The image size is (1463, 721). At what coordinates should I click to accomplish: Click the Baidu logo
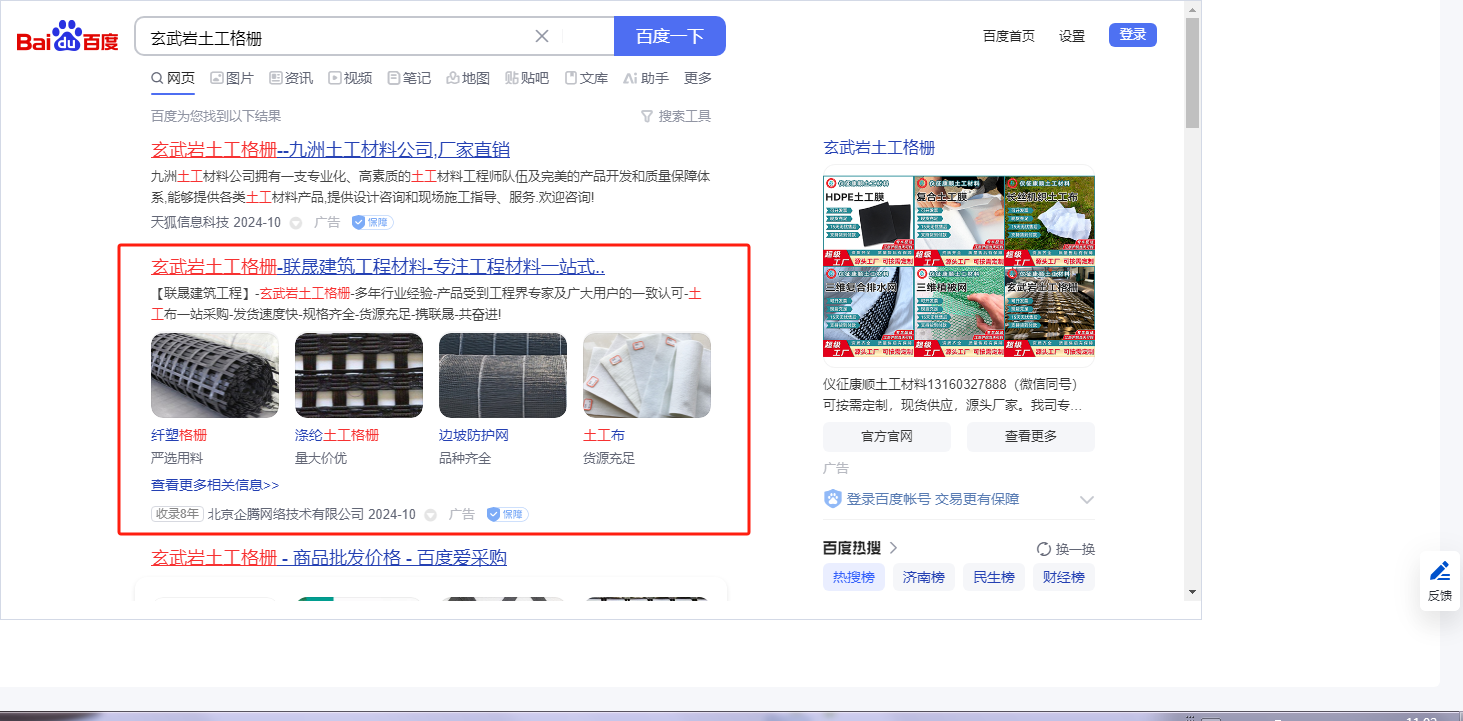(68, 37)
